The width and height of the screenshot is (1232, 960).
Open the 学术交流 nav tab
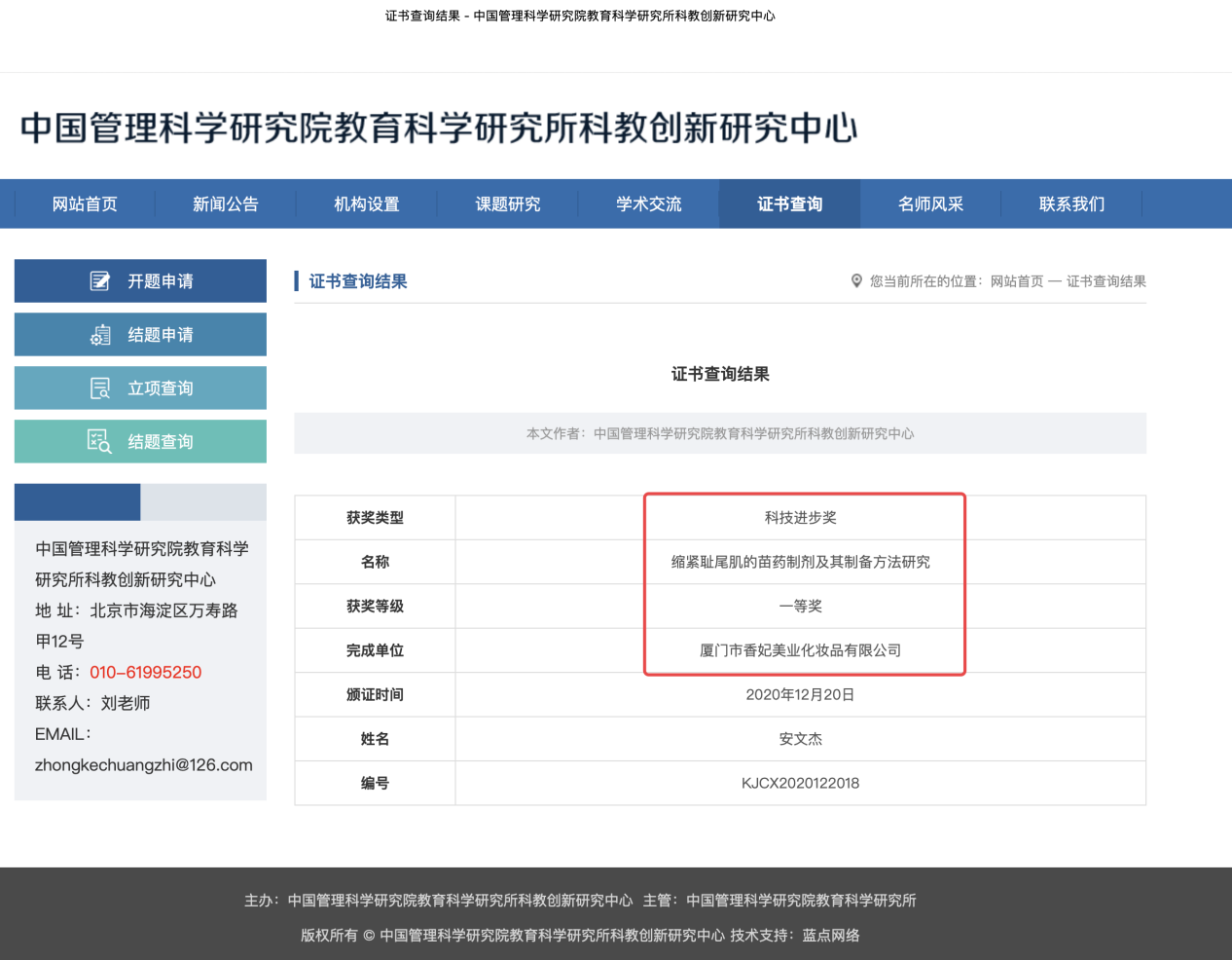(x=649, y=204)
